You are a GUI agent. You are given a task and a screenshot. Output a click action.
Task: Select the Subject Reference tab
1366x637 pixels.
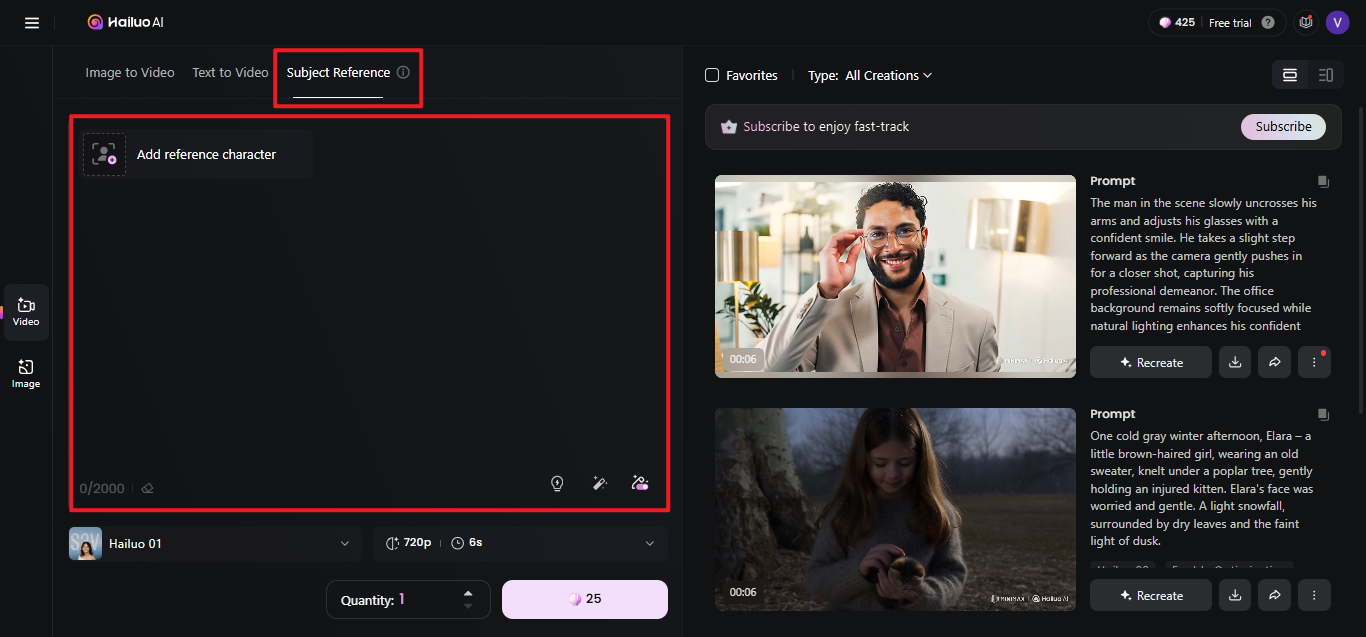(338, 72)
